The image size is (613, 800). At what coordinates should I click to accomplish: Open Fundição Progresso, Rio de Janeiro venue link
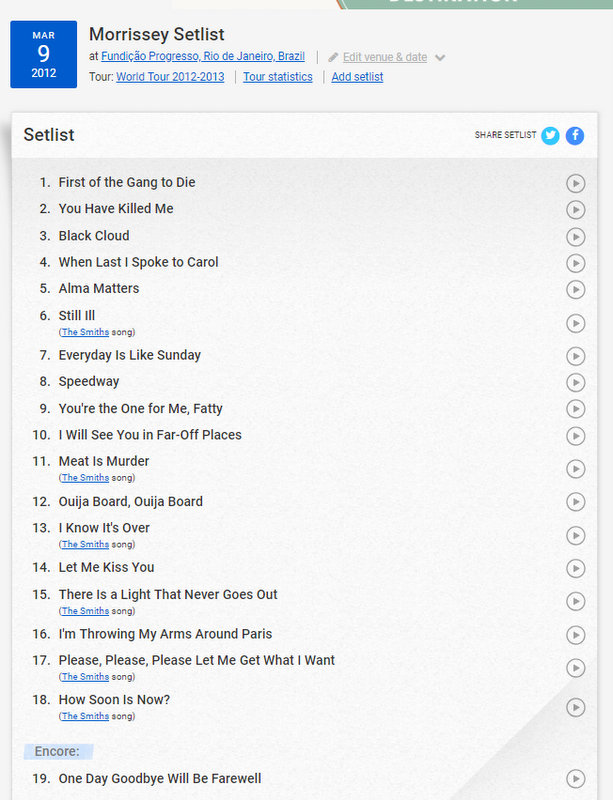pyautogui.click(x=203, y=56)
